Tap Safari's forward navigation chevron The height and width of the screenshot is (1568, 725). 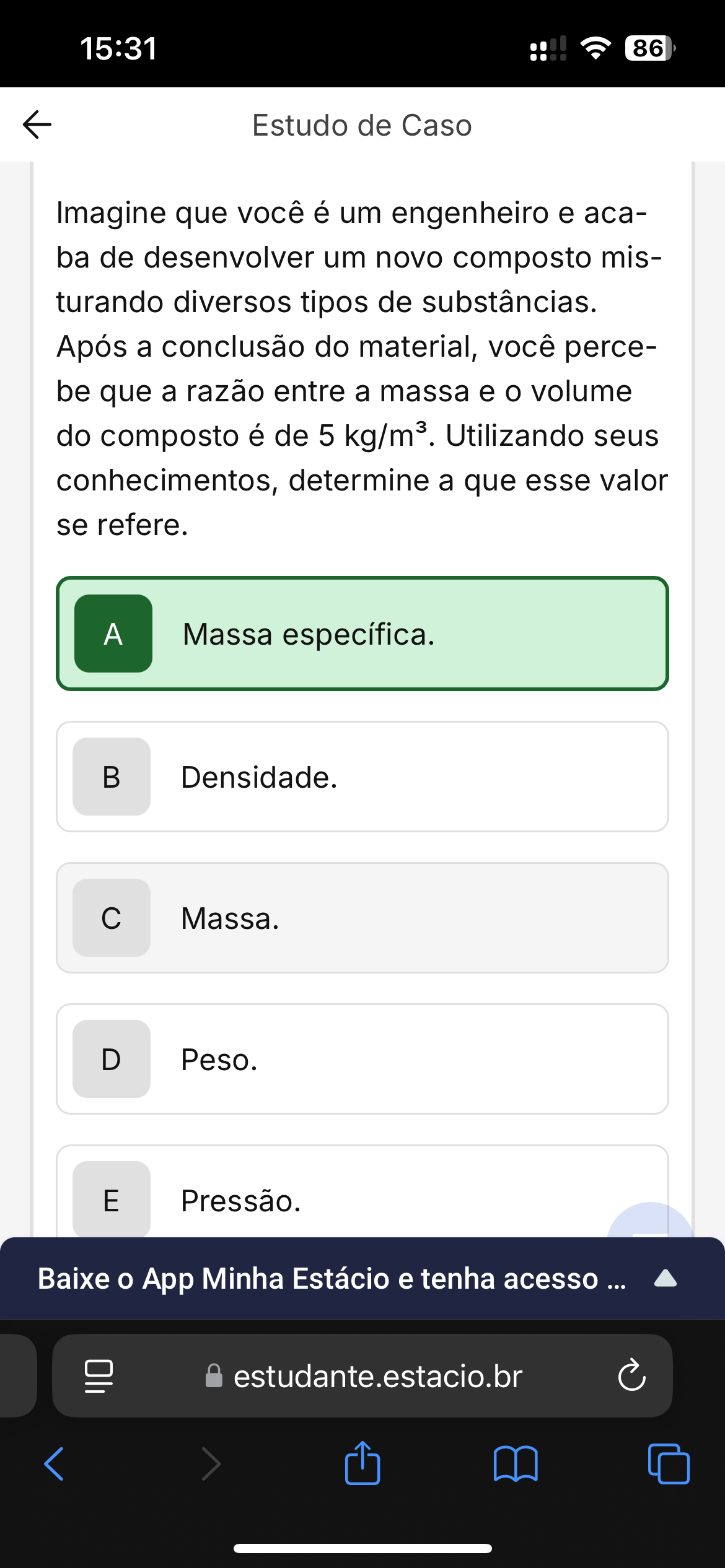coord(211,1464)
